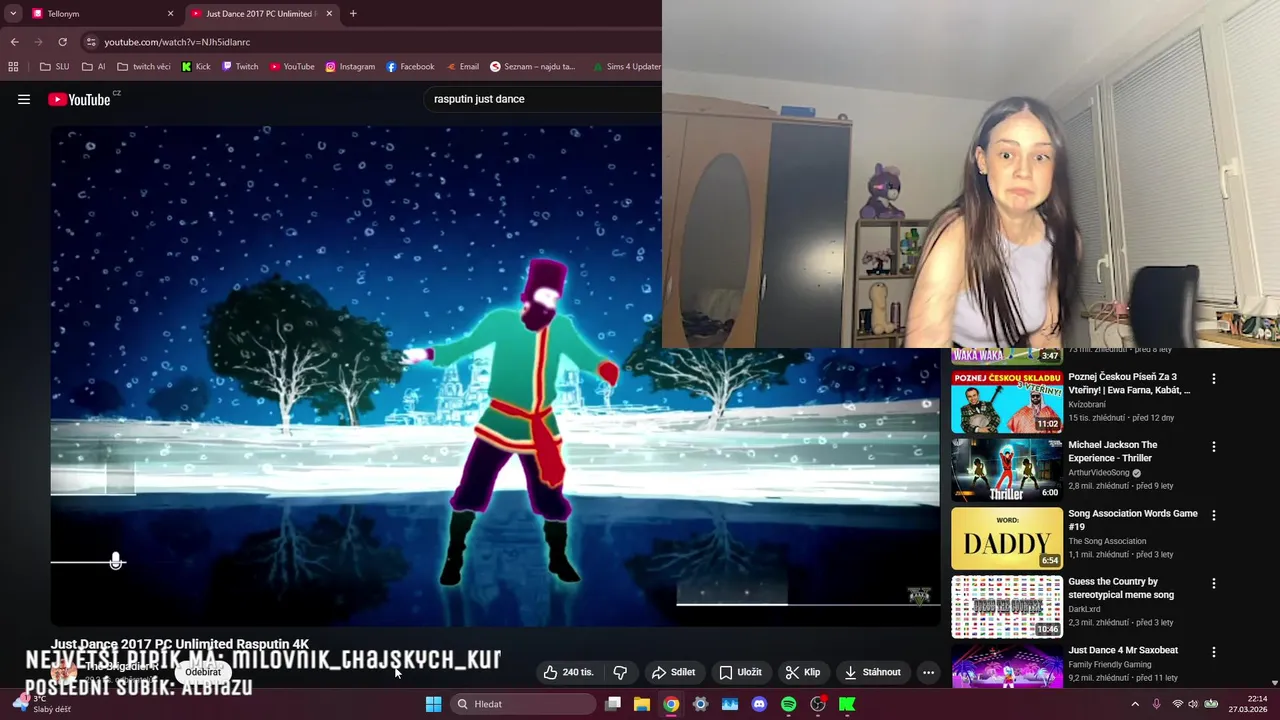Open the Waka Waka video thumbnail

coord(1006,355)
